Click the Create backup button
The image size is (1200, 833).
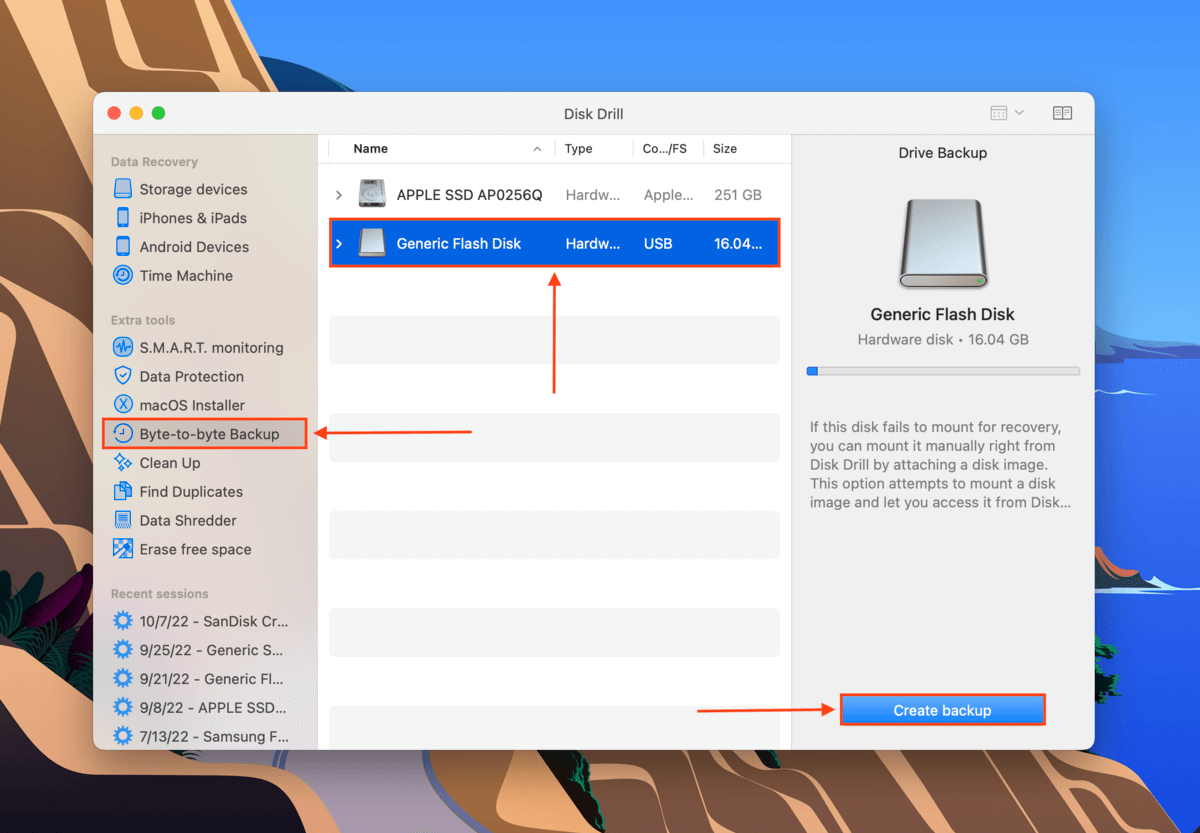pos(942,710)
